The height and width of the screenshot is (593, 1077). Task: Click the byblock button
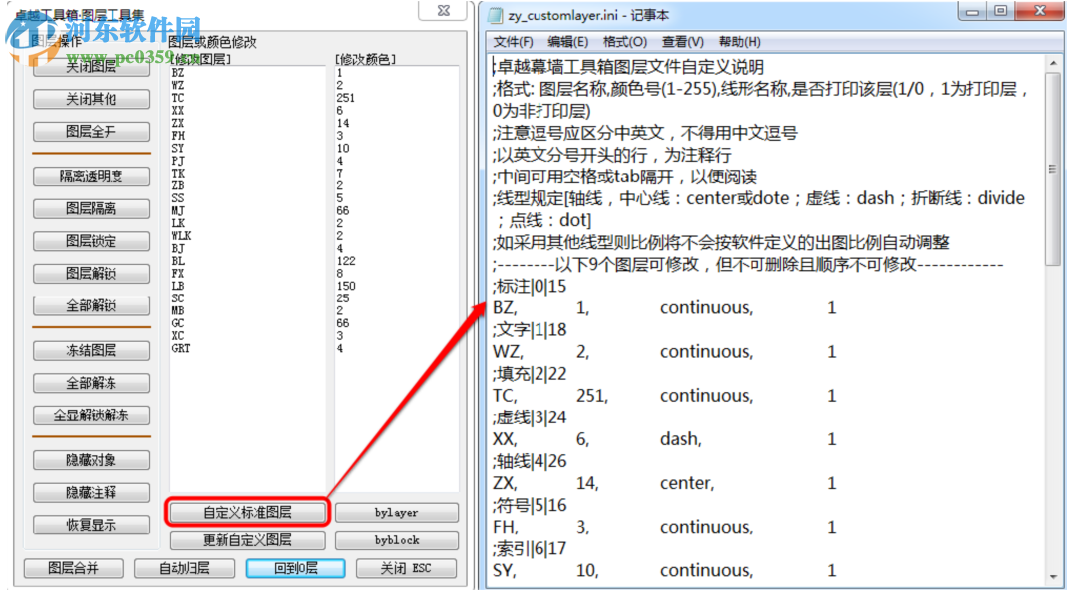(x=396, y=540)
